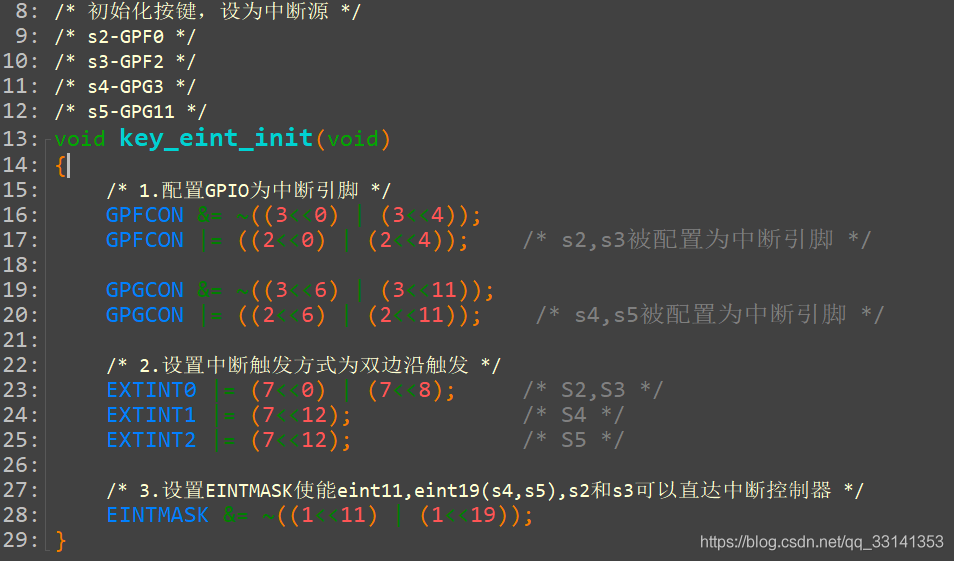Click GPFCON on line 16
The image size is (954, 561).
tap(145, 215)
